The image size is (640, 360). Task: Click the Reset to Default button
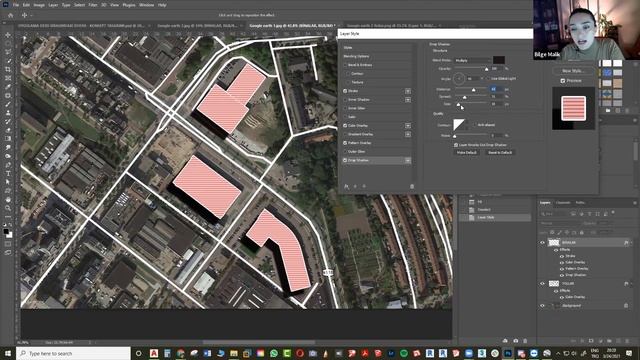(500, 152)
